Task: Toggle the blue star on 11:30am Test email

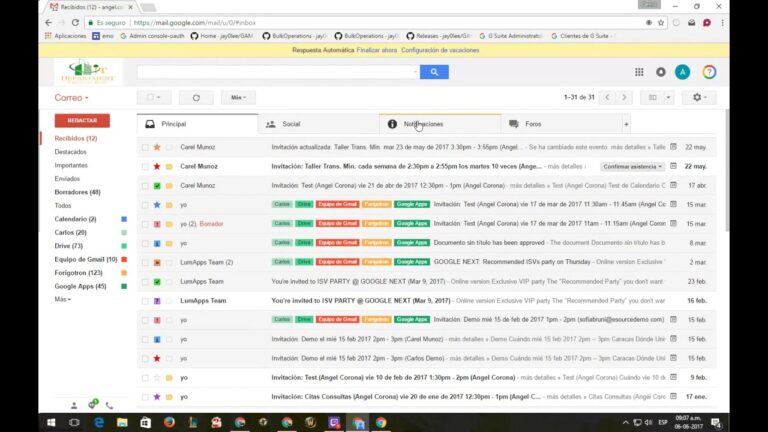Action: tap(157, 205)
